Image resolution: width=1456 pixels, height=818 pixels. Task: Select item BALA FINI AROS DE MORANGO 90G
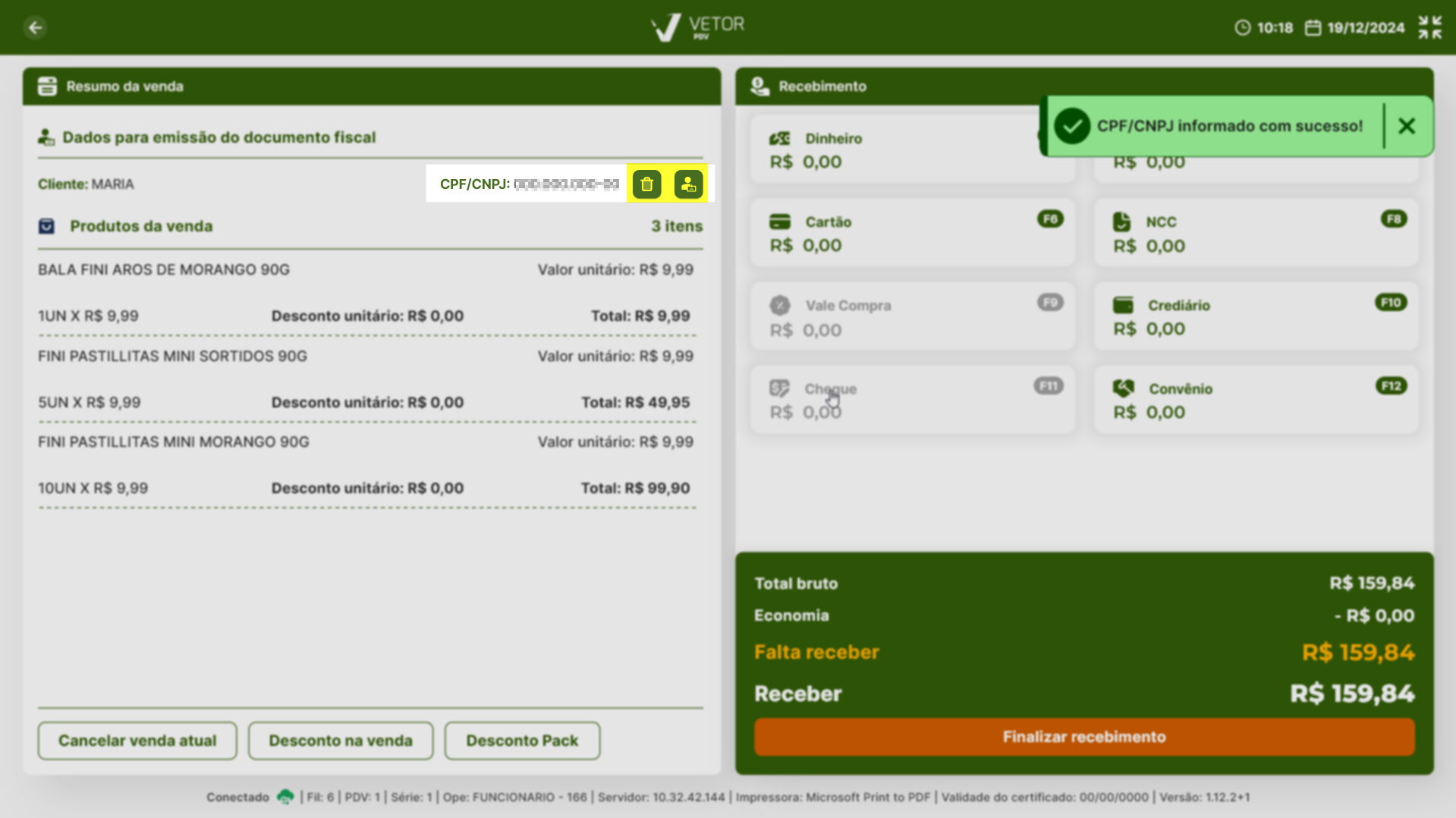point(163,269)
